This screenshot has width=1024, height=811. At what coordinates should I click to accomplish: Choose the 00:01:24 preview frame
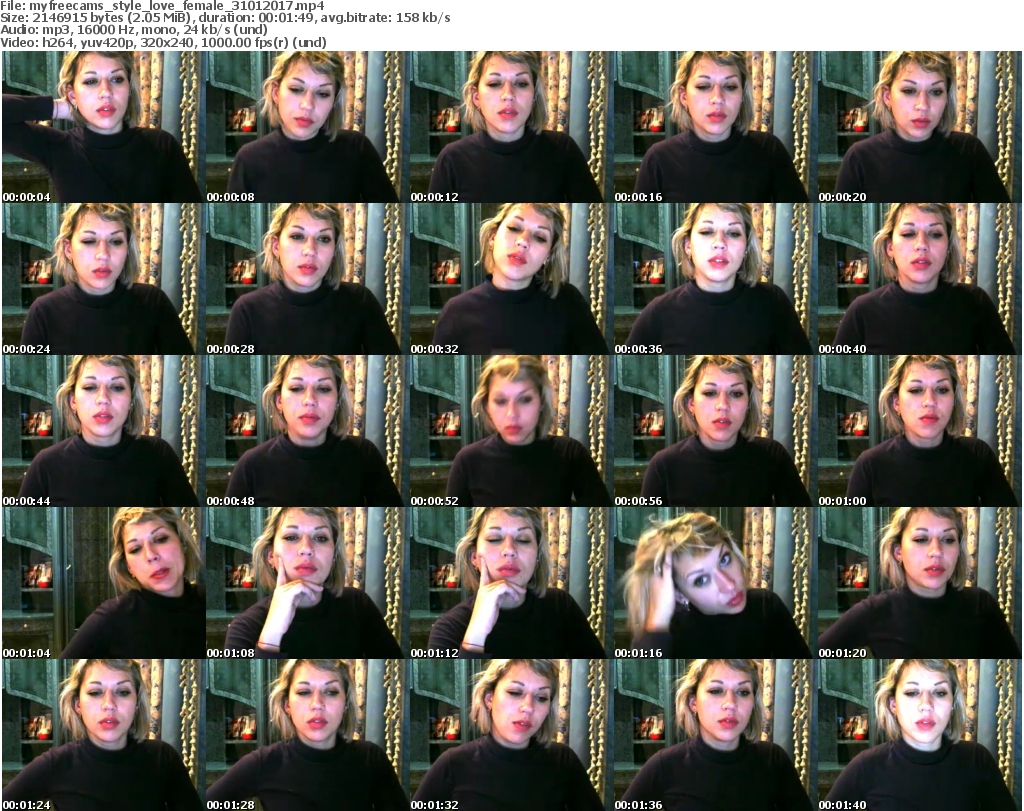click(103, 735)
